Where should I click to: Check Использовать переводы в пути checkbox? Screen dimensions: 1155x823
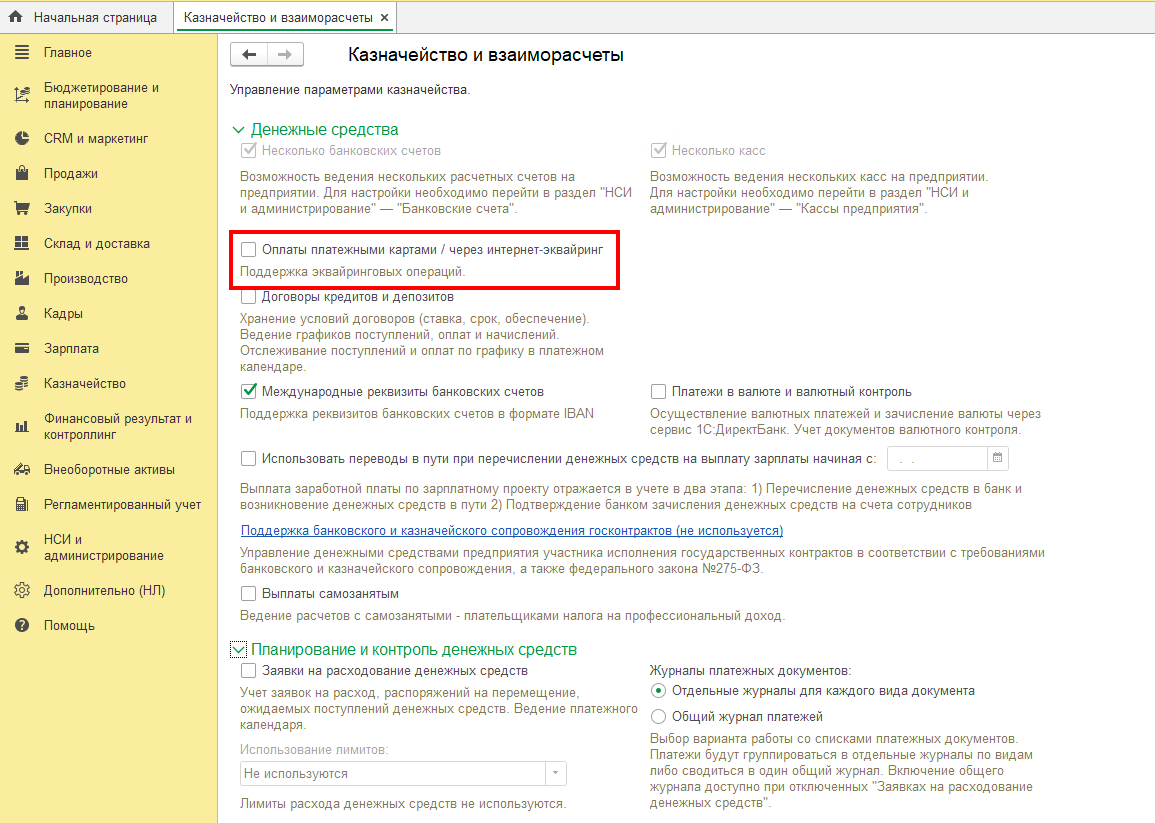click(x=248, y=458)
